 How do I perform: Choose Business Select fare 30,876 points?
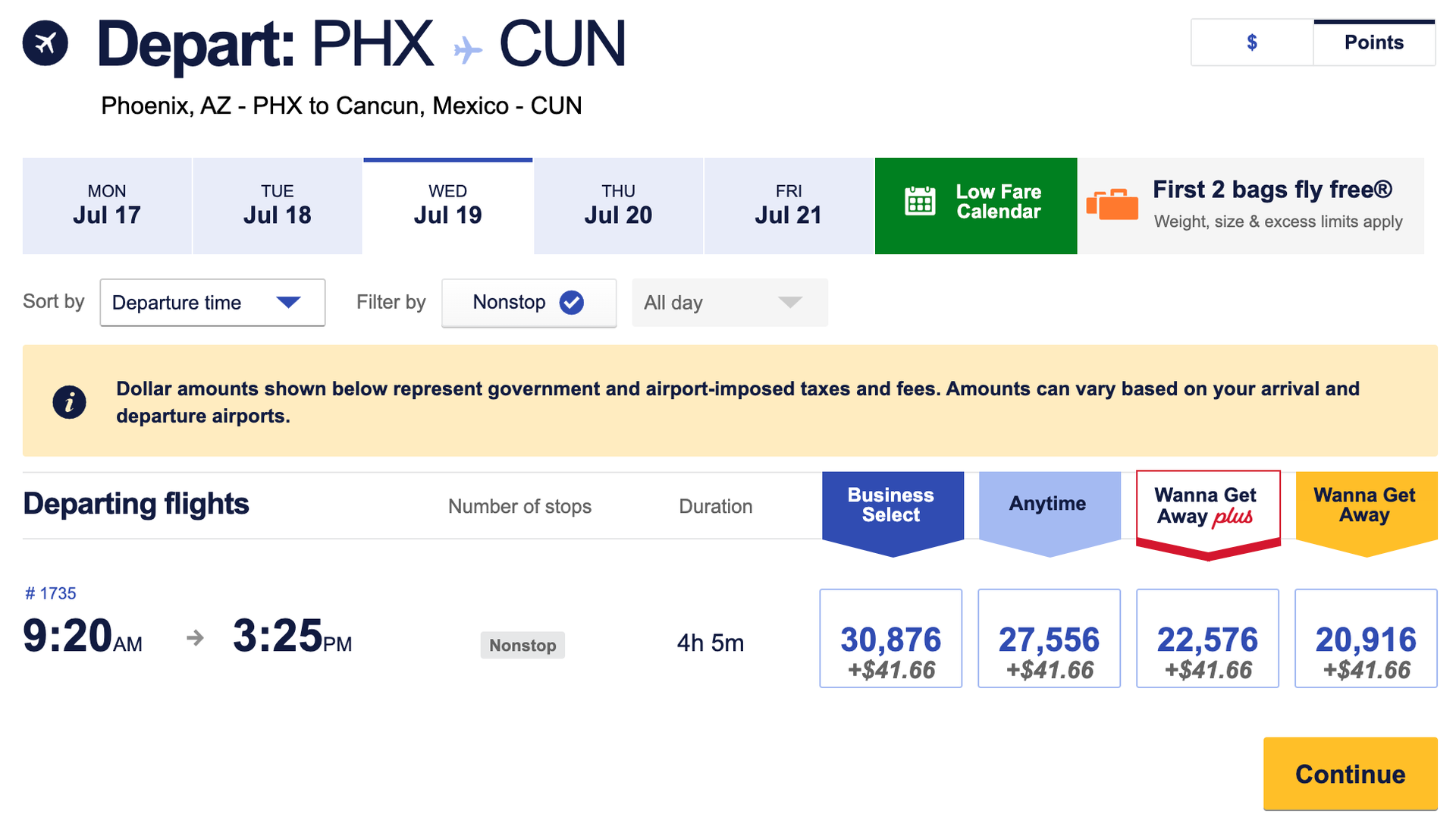tap(890, 639)
